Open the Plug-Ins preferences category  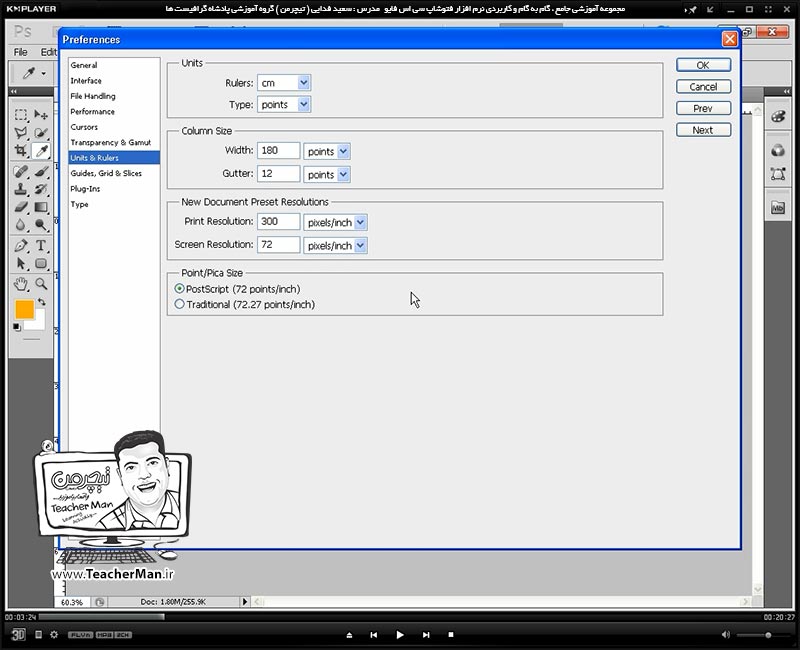click(x=114, y=188)
